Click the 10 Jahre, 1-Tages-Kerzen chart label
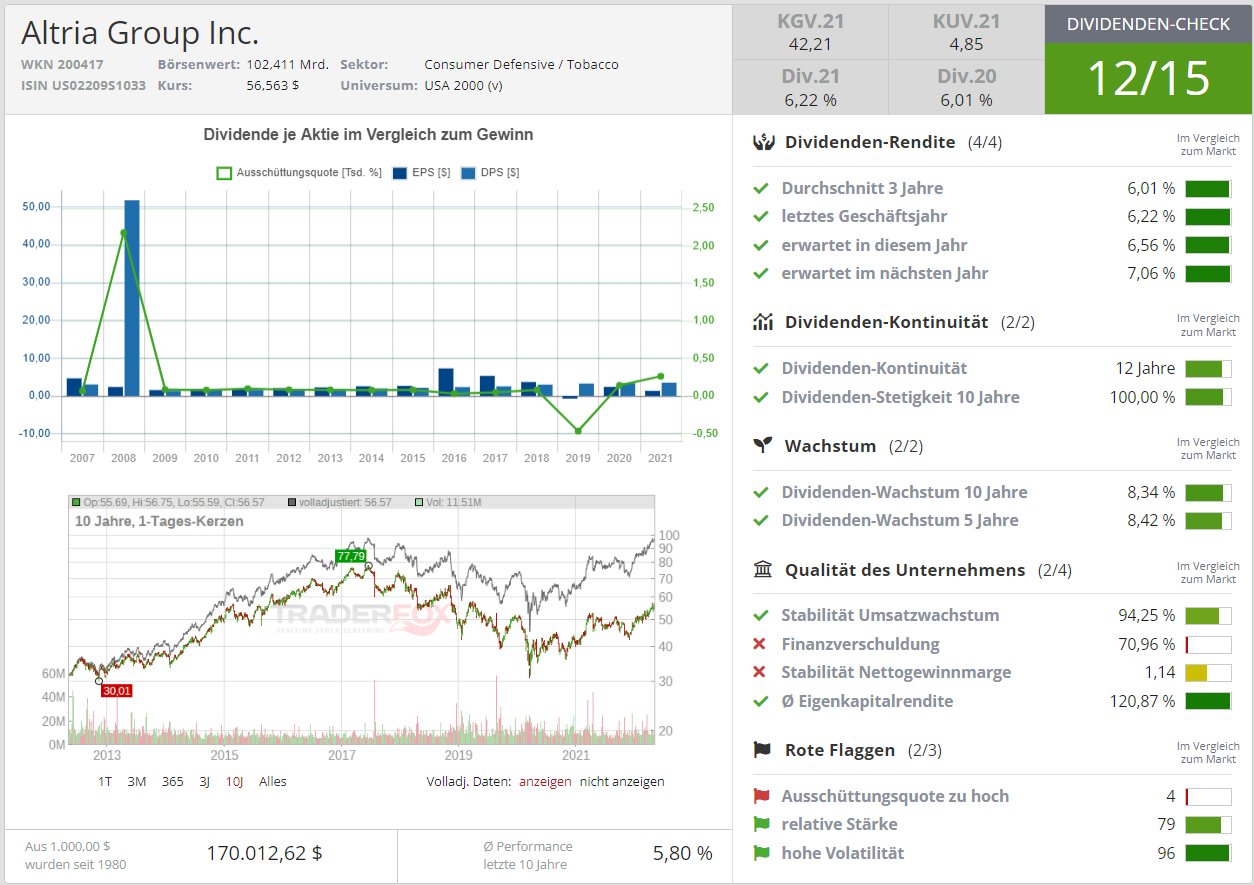The width and height of the screenshot is (1254, 885). tap(159, 521)
